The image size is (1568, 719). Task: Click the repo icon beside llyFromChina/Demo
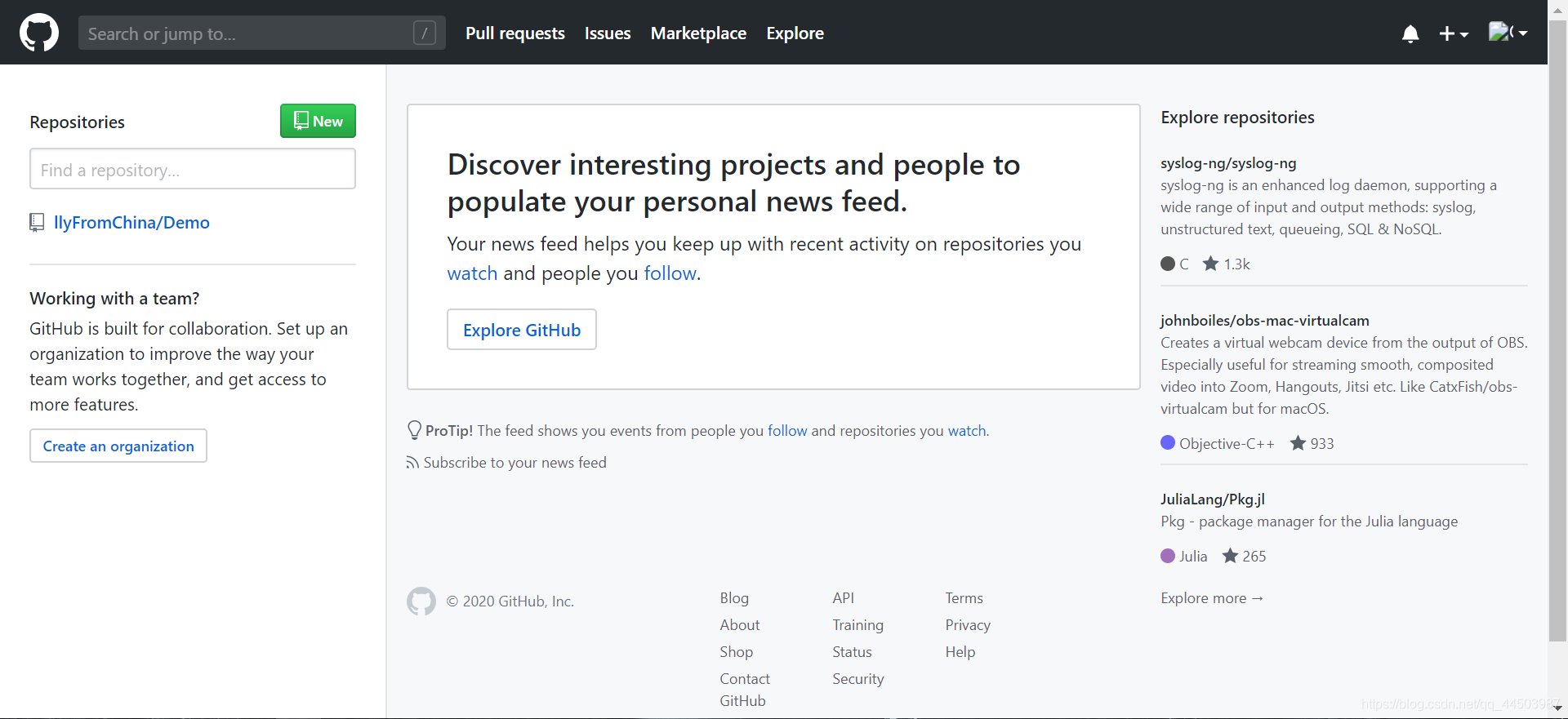tap(37, 223)
